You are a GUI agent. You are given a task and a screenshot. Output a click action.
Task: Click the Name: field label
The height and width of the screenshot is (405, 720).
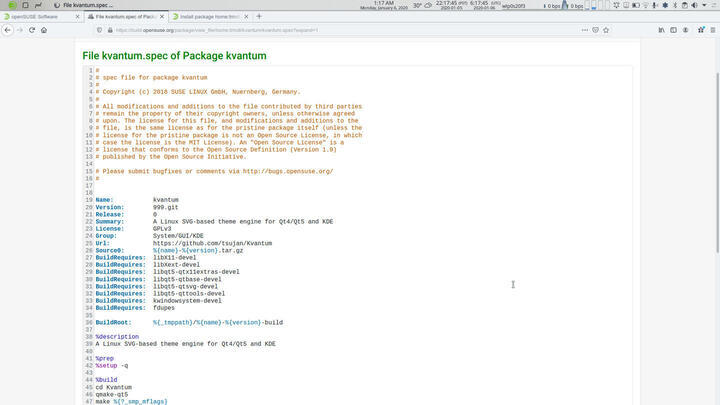(x=105, y=200)
